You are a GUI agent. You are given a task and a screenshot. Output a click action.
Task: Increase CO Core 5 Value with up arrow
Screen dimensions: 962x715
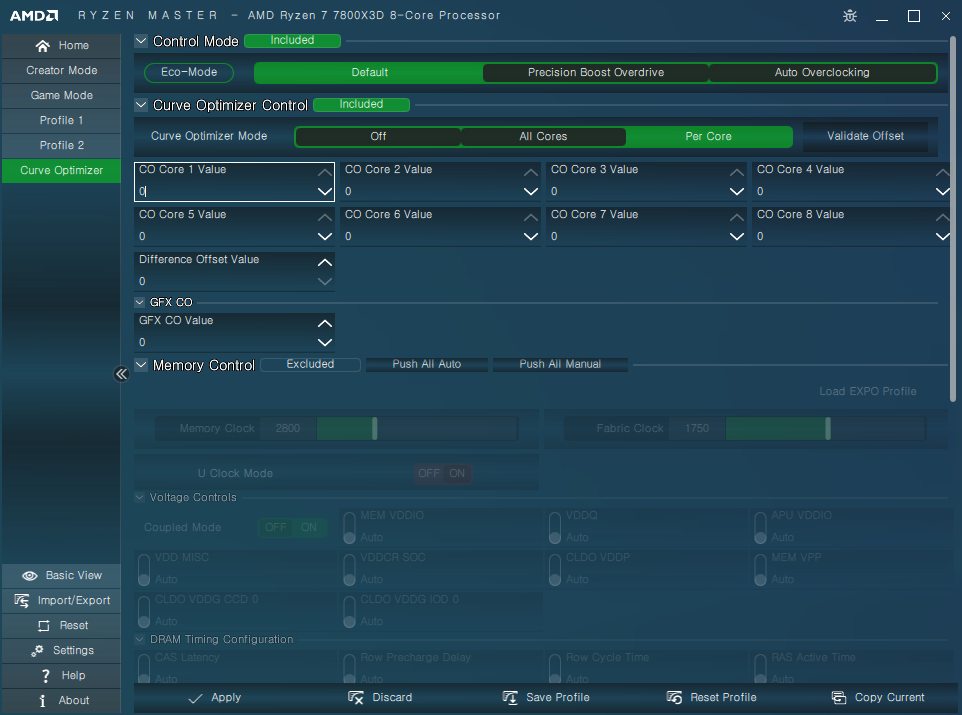coord(325,217)
